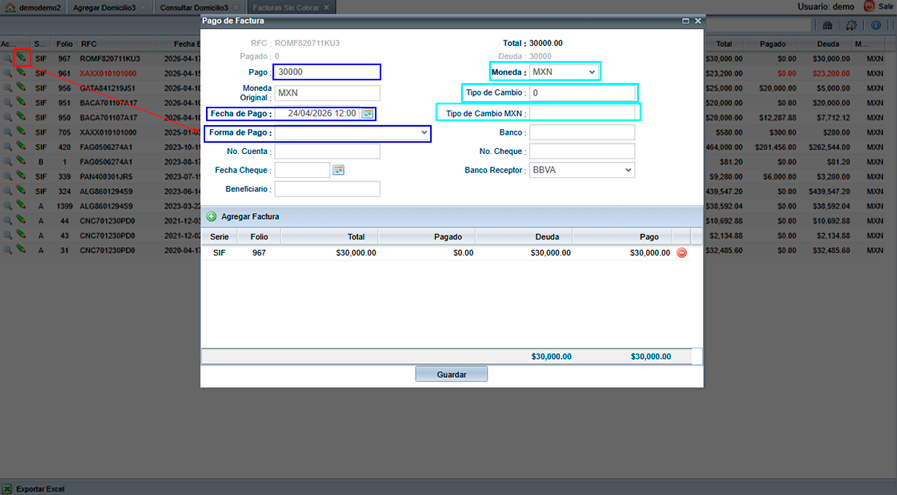The width and height of the screenshot is (897, 495).
Task: Remove invoice 967 with red minus icon
Action: pos(682,253)
